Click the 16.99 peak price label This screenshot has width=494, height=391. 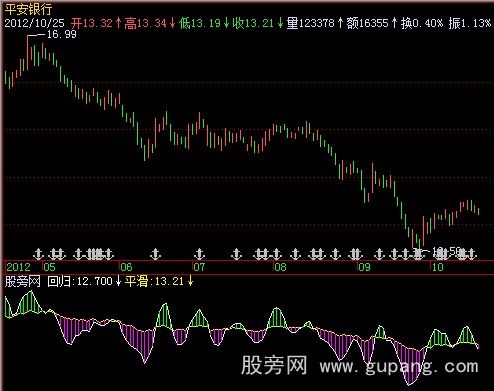(62, 34)
